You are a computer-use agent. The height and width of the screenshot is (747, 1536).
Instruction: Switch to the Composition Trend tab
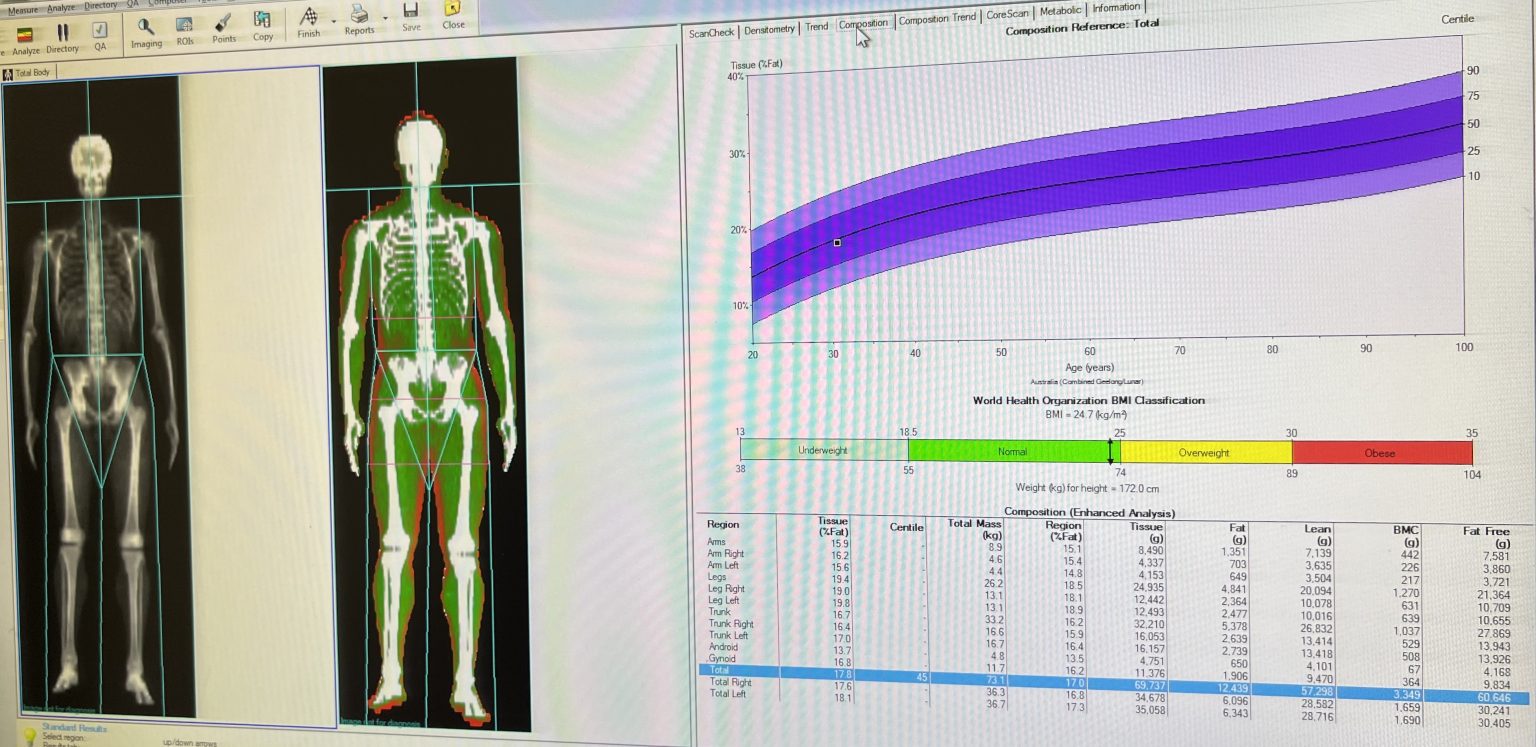[937, 17]
